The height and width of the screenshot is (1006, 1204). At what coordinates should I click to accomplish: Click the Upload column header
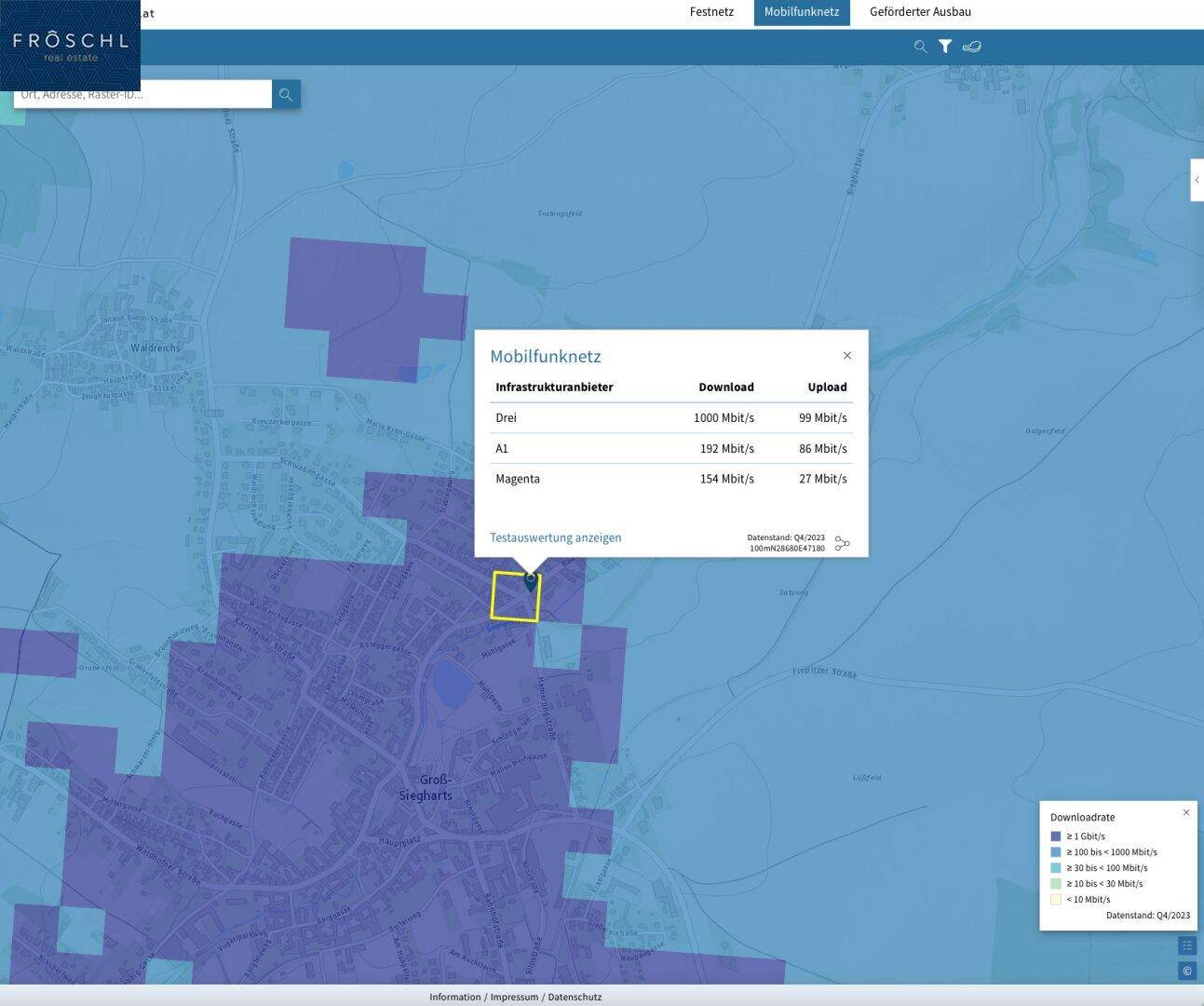(828, 387)
